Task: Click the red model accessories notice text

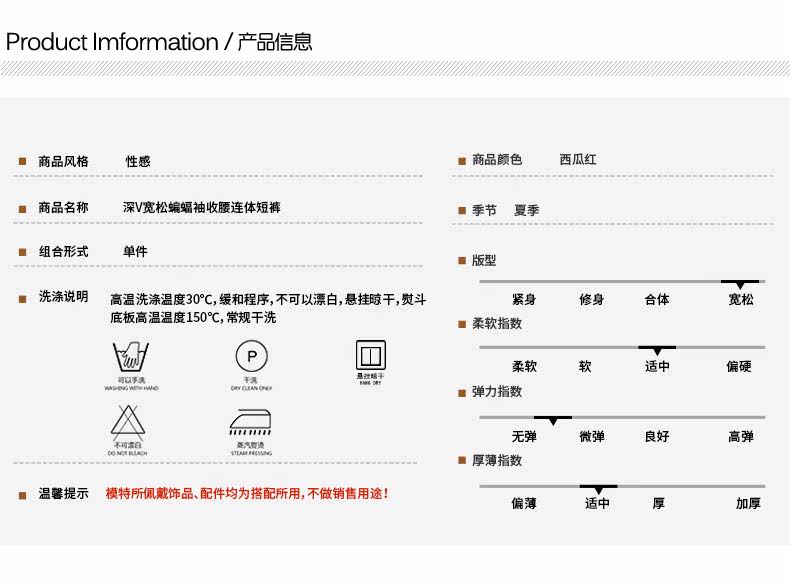Action: click(x=247, y=493)
